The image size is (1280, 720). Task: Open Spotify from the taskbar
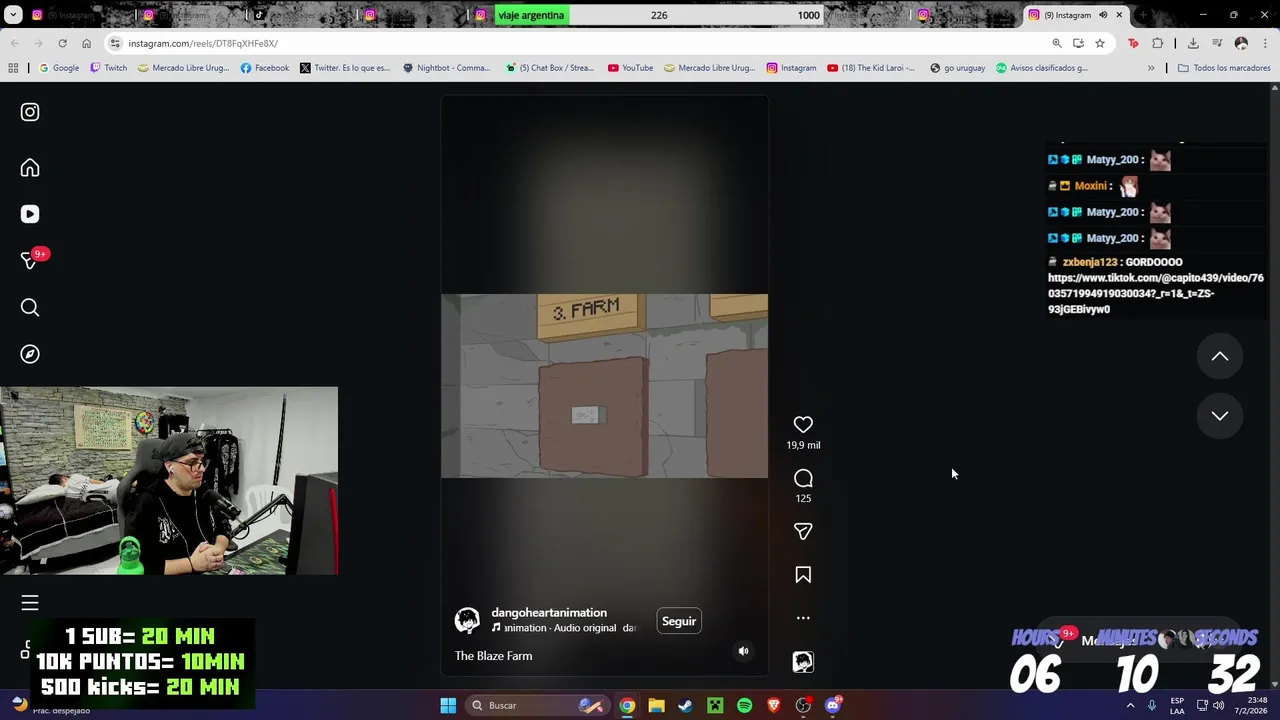tap(744, 705)
